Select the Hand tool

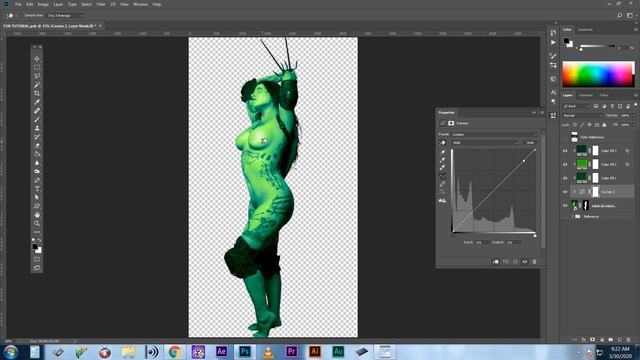37,215
